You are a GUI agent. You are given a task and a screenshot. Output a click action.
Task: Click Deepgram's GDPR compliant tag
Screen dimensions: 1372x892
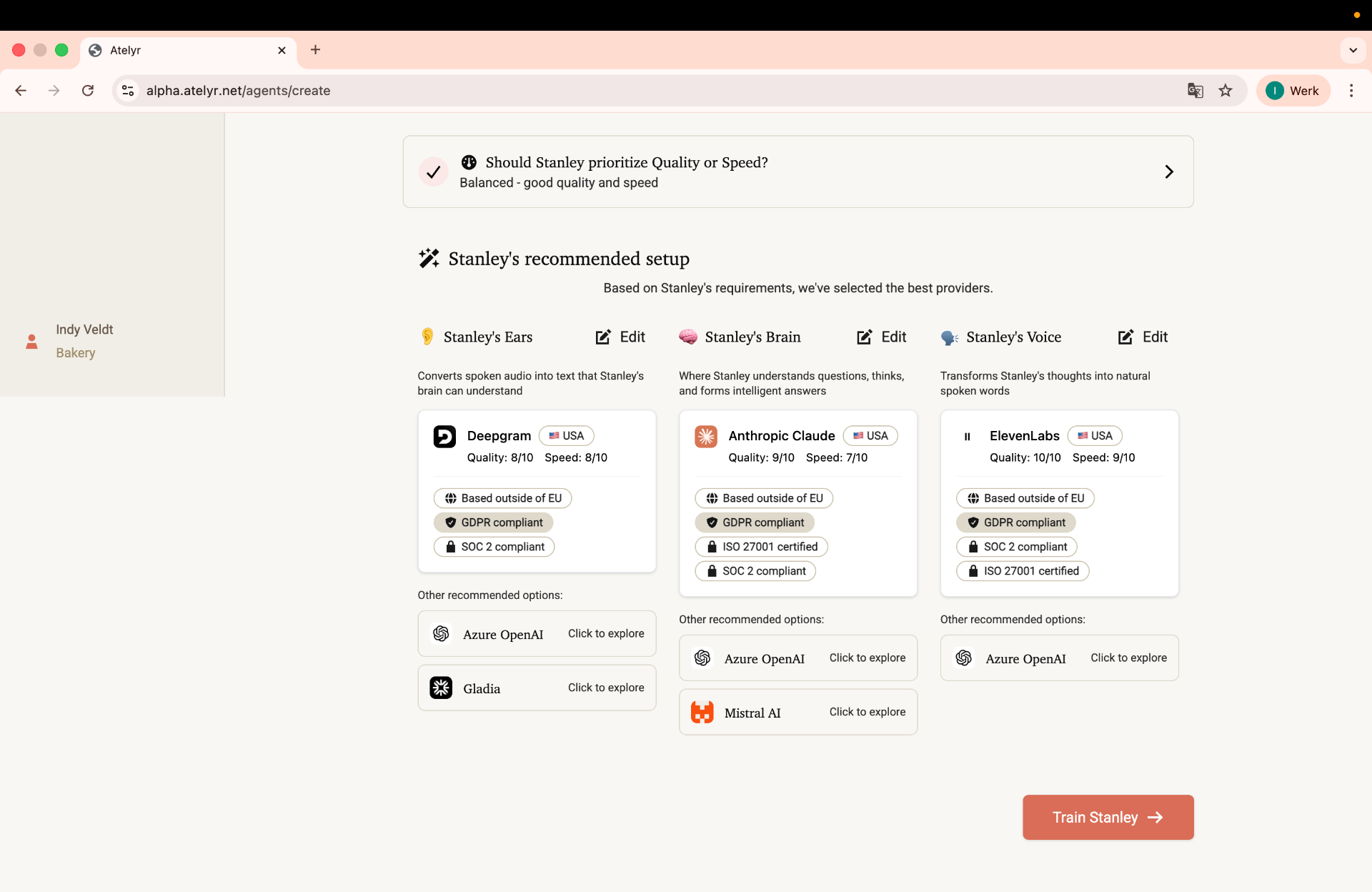[x=493, y=522]
